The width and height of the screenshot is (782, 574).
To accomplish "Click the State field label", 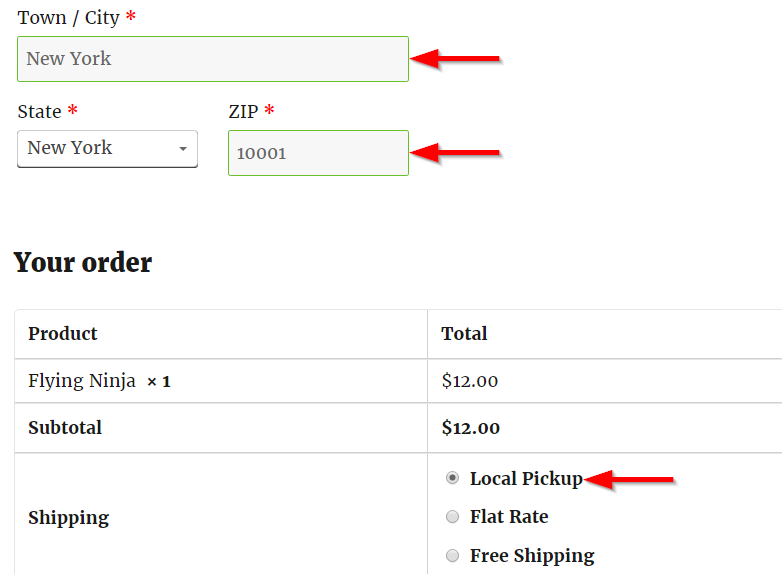I will [x=39, y=111].
